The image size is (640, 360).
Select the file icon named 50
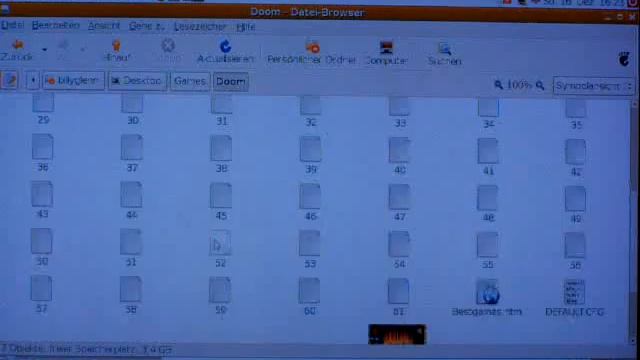click(x=41, y=241)
